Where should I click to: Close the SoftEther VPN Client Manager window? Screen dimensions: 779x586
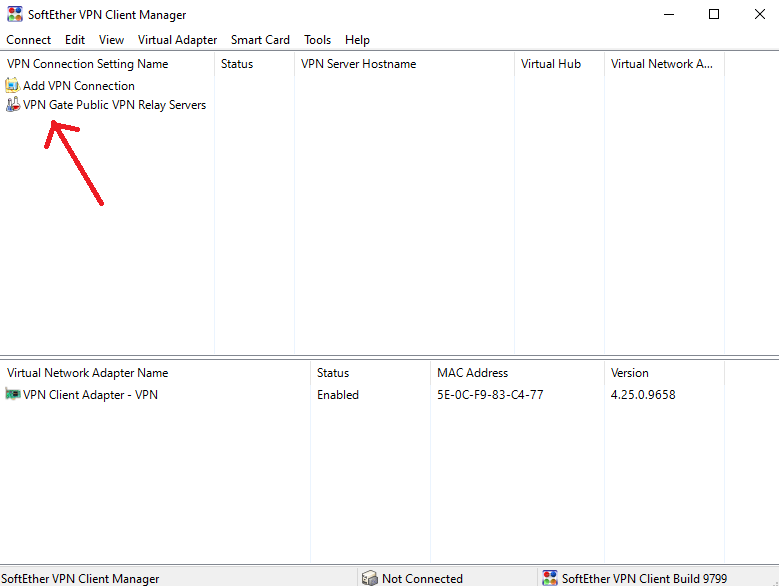760,14
